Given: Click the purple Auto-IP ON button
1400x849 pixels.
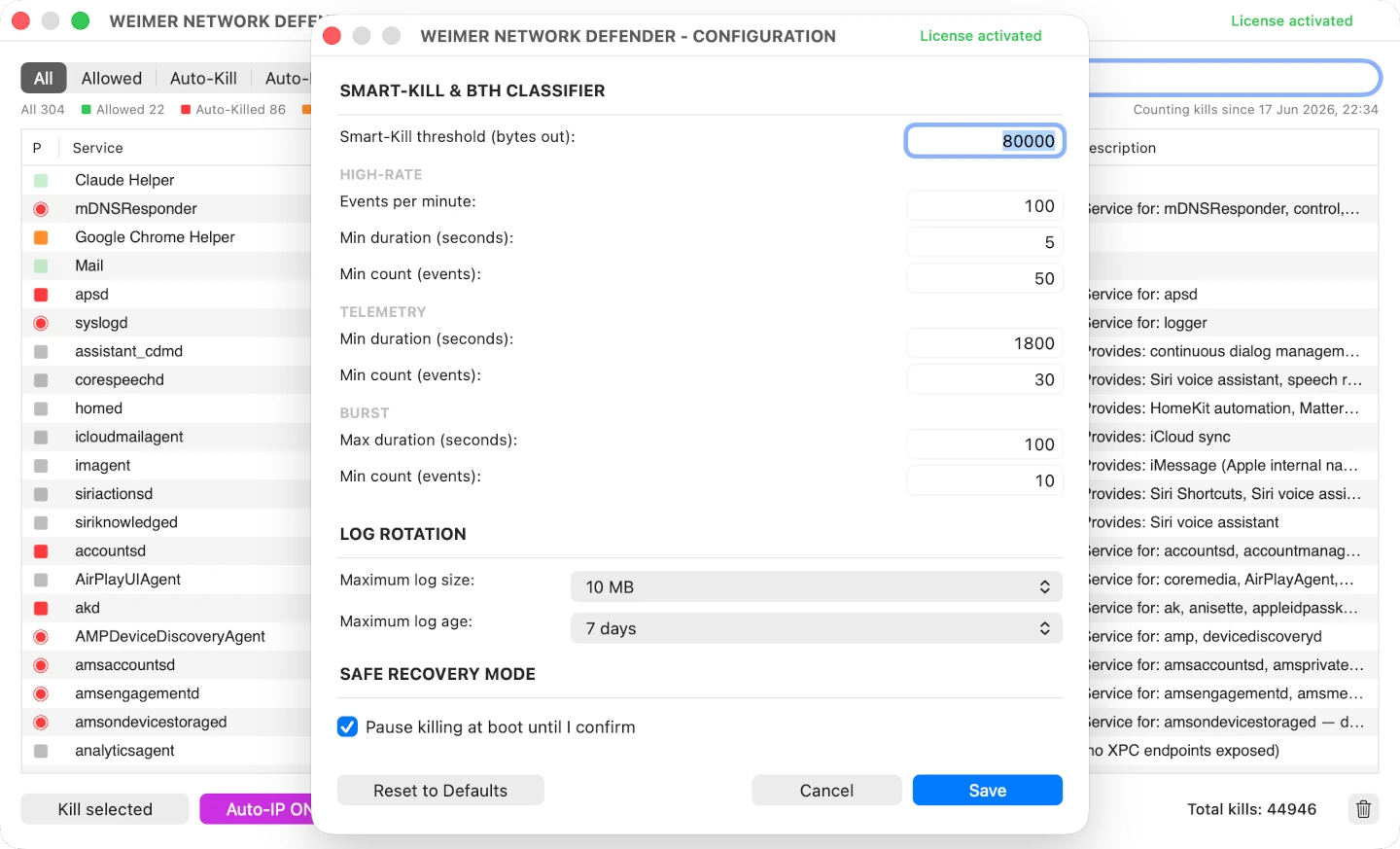Looking at the screenshot, I should pos(256,809).
